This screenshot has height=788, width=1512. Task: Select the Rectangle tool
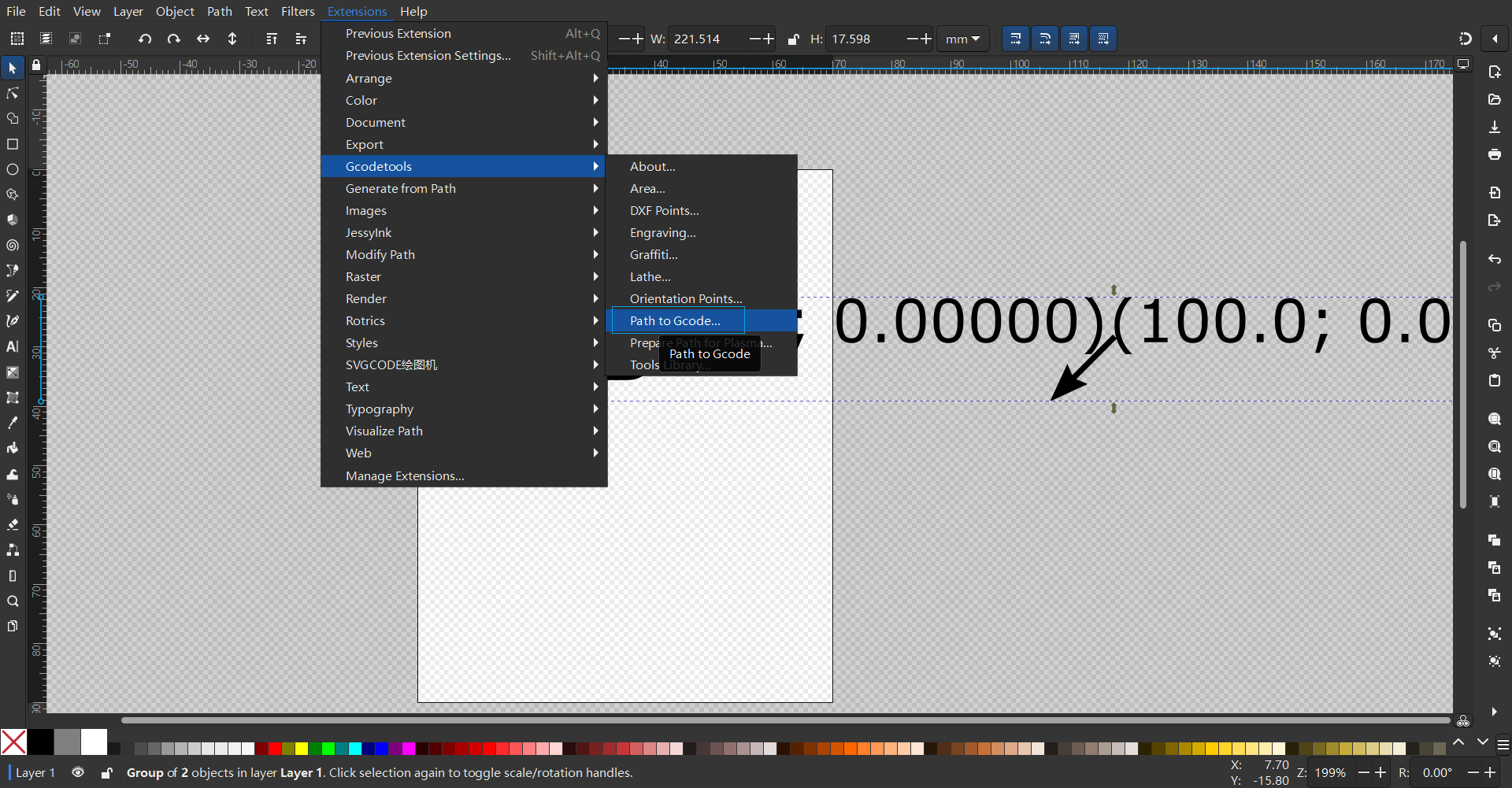13,144
